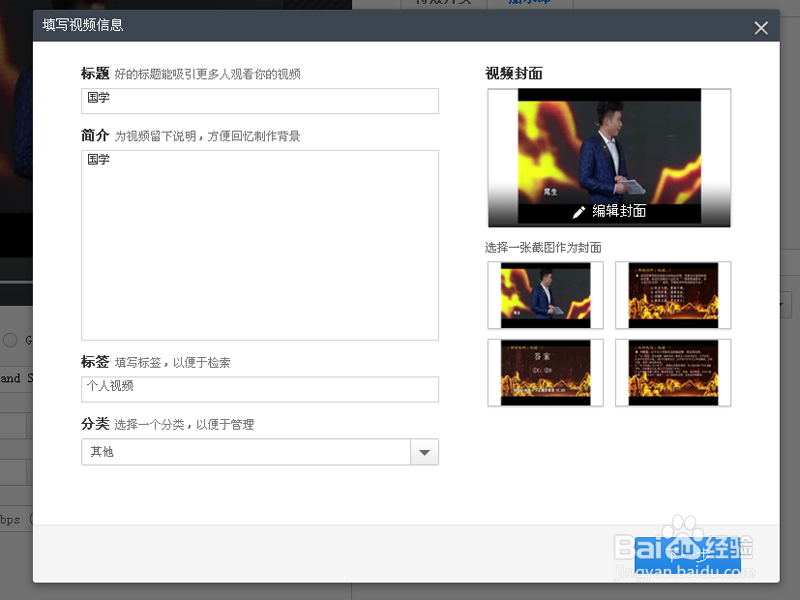The height and width of the screenshot is (600, 800).
Task: Select the radio button in the background window
Action: coord(10,340)
